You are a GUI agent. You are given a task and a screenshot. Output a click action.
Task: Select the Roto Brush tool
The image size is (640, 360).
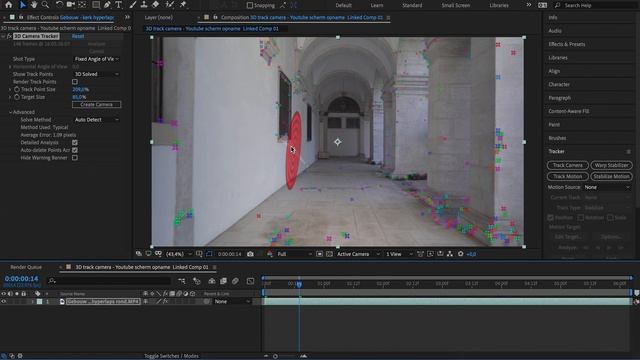click(x=169, y=5)
